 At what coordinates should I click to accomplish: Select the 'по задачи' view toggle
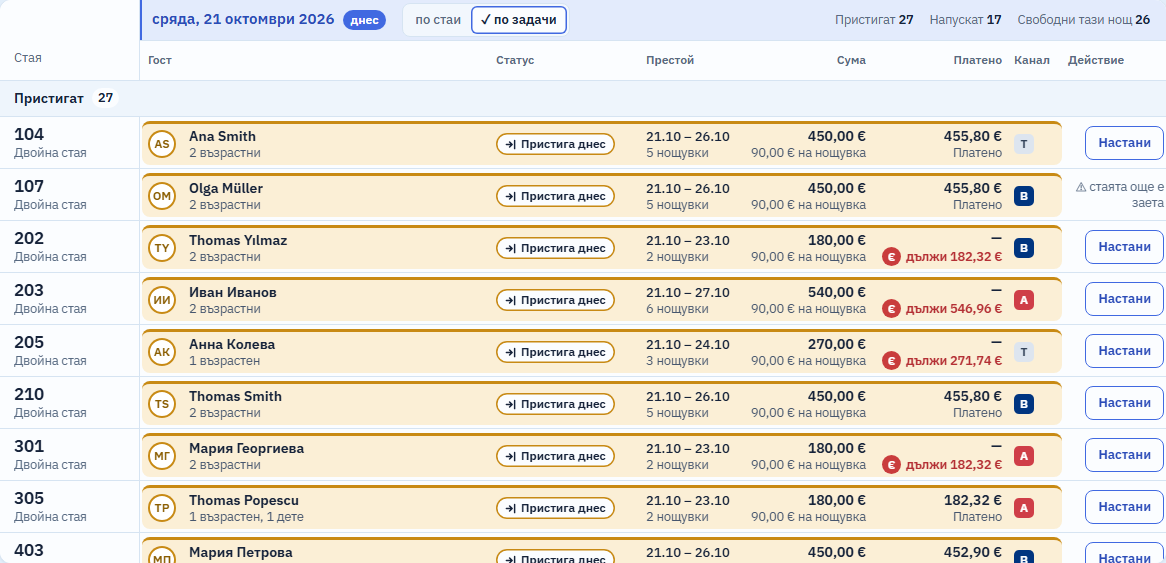point(518,20)
